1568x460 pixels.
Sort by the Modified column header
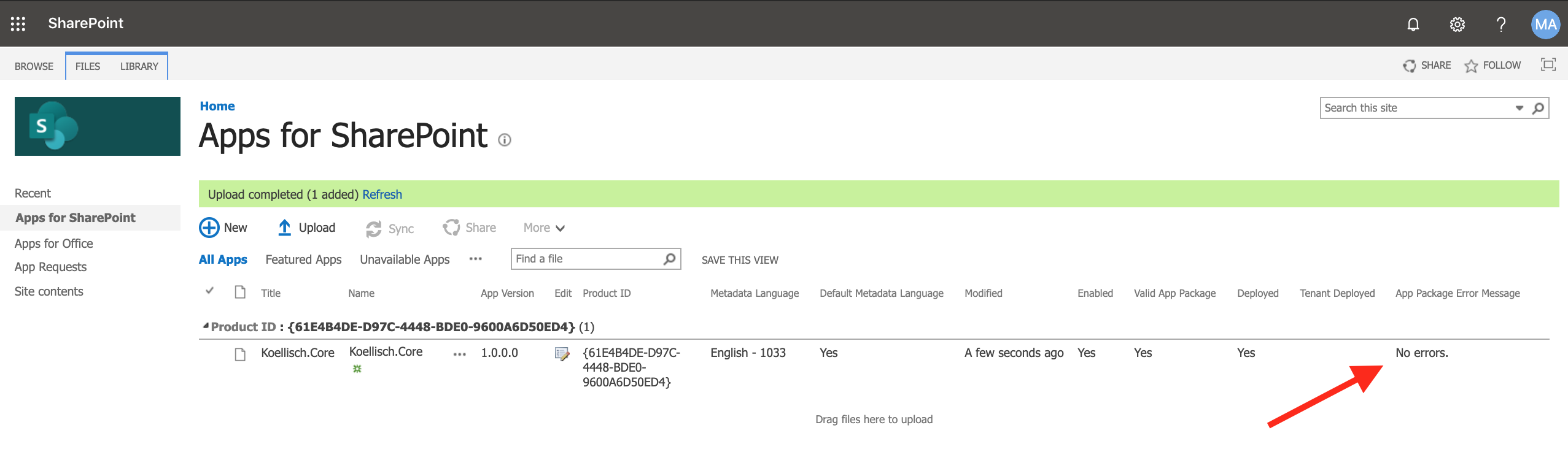pyautogui.click(x=983, y=293)
